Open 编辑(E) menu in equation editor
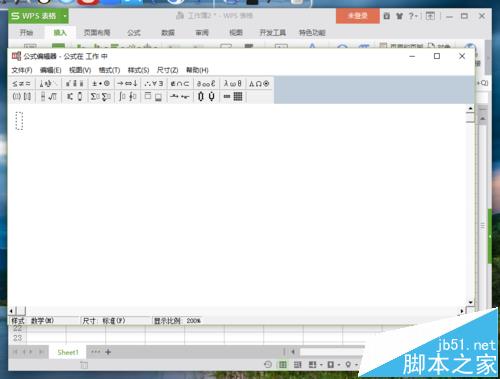 (50, 70)
